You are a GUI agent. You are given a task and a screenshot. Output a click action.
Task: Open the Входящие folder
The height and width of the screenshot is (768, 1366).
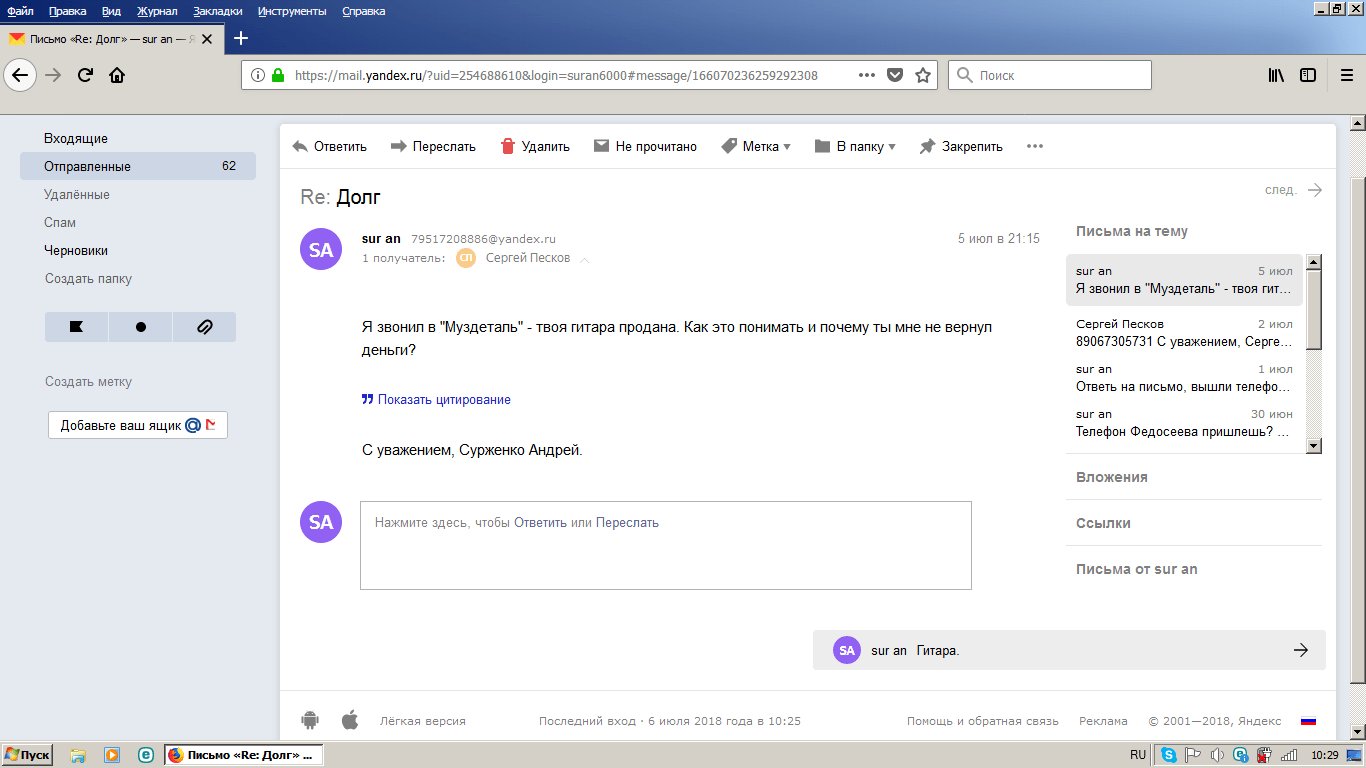[x=76, y=139]
